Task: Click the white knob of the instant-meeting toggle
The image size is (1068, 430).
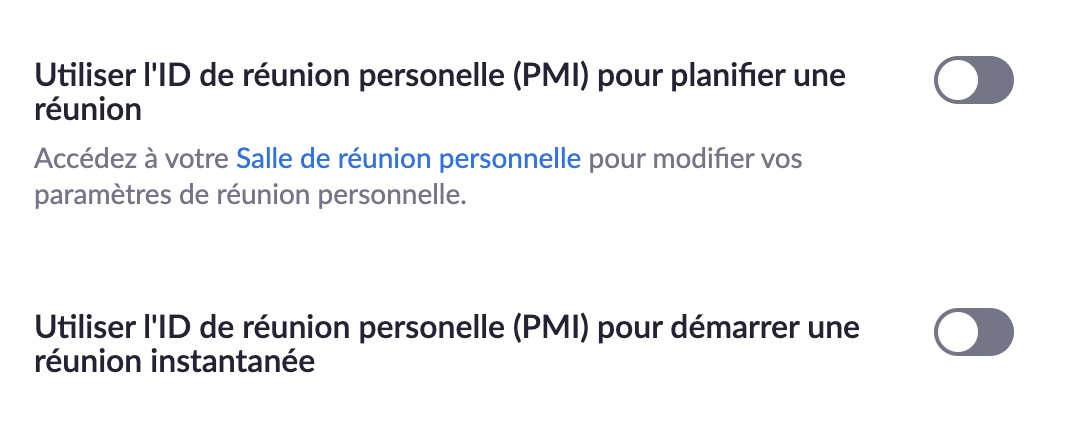Action: pyautogui.click(x=957, y=331)
